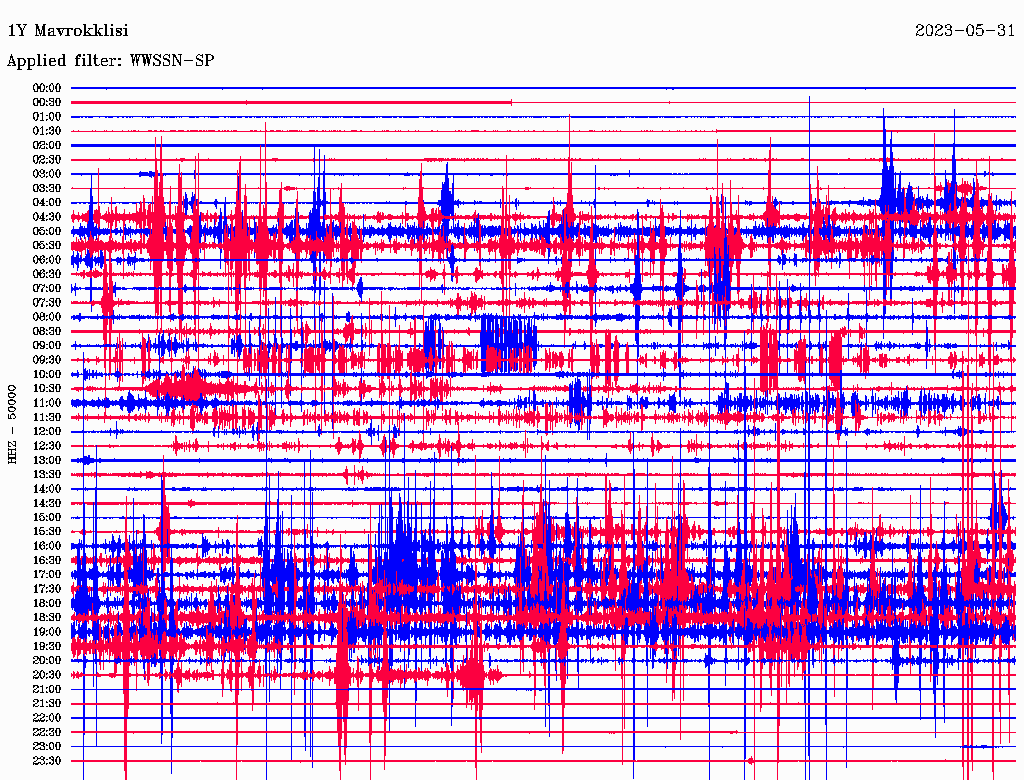Screen dimensions: 1024x780
Task: Select the 12:00 time label
Action: pos(46,432)
